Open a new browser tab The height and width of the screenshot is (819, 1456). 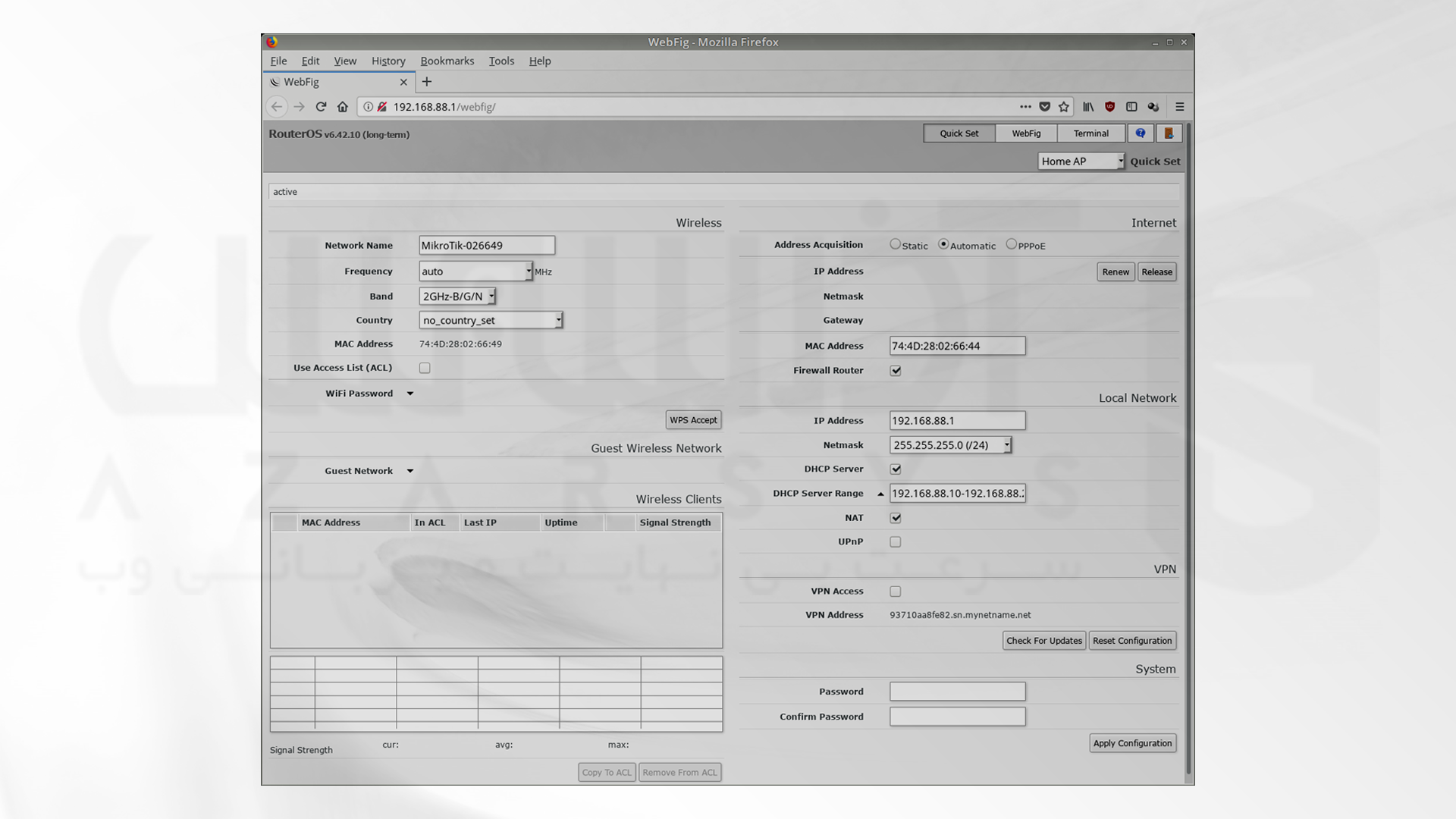427,82
